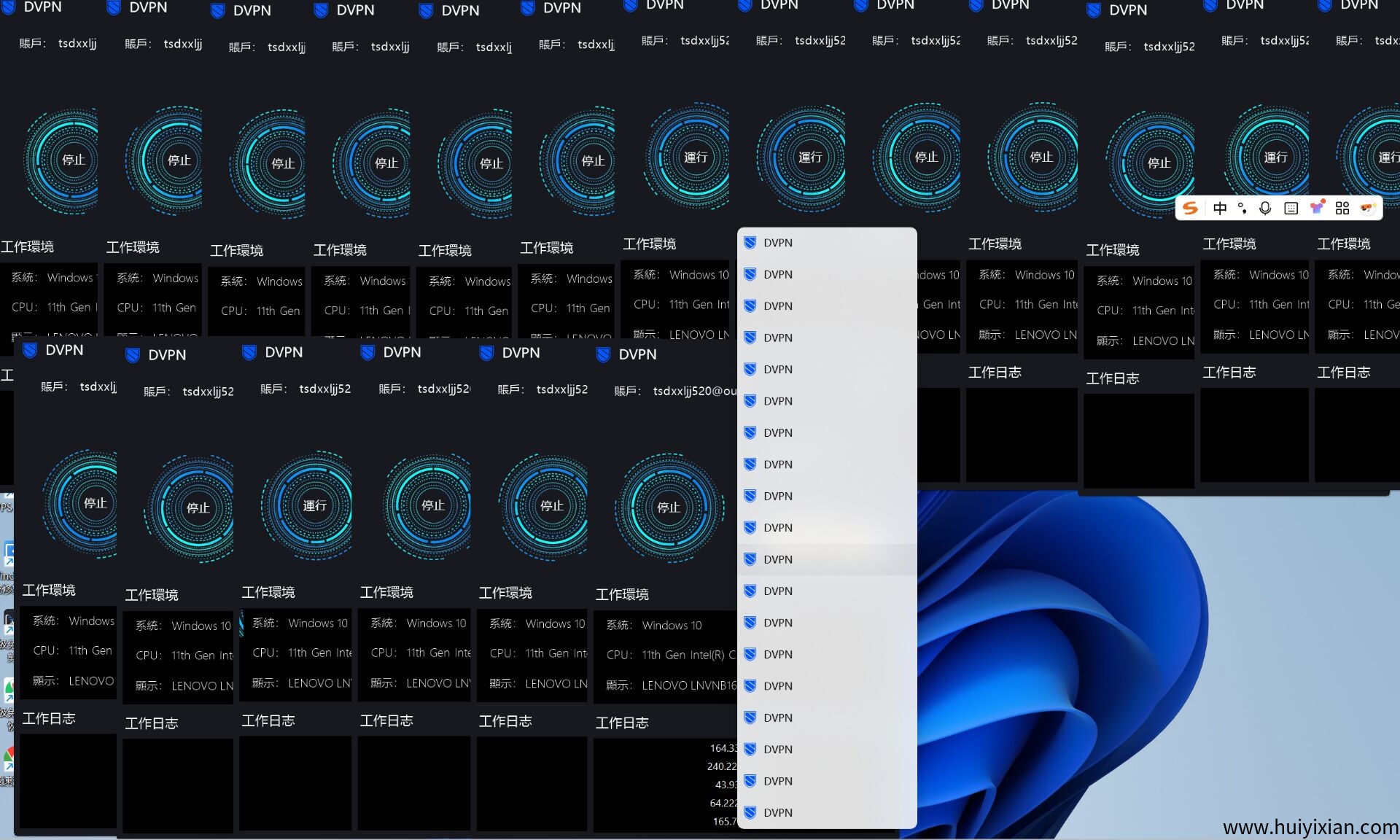Toggle Chinese punctuation mode in Sogou bar

(x=1242, y=209)
